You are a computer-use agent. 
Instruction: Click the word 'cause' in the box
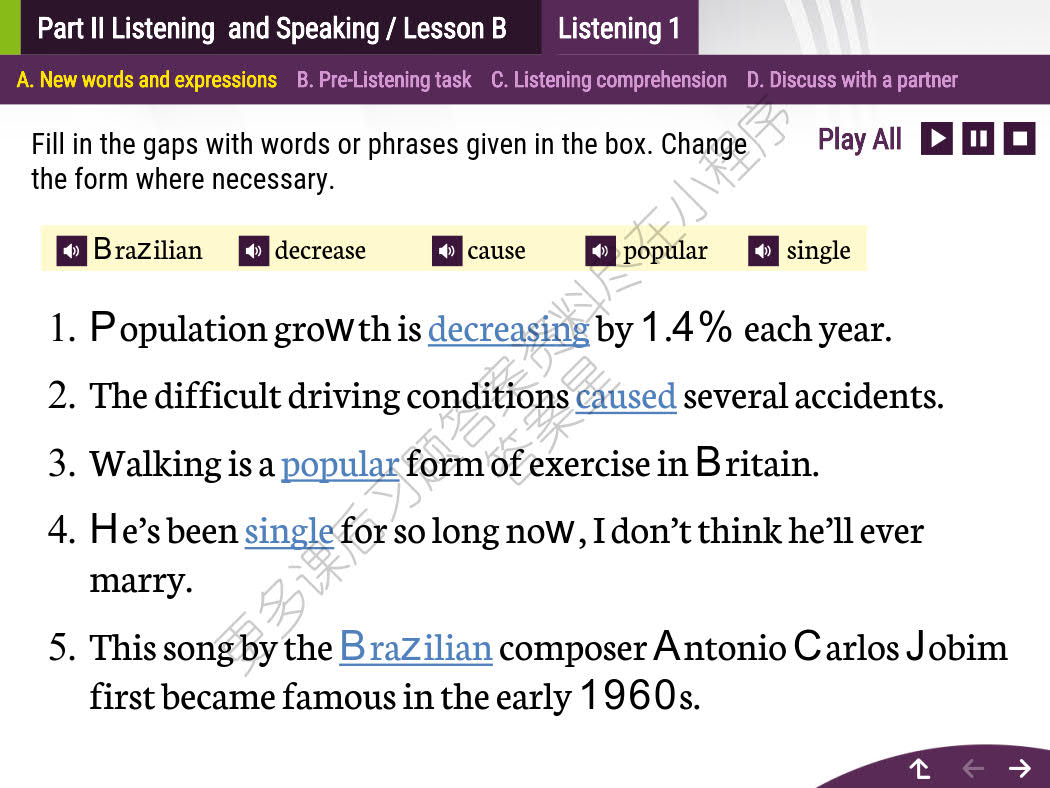pos(496,250)
